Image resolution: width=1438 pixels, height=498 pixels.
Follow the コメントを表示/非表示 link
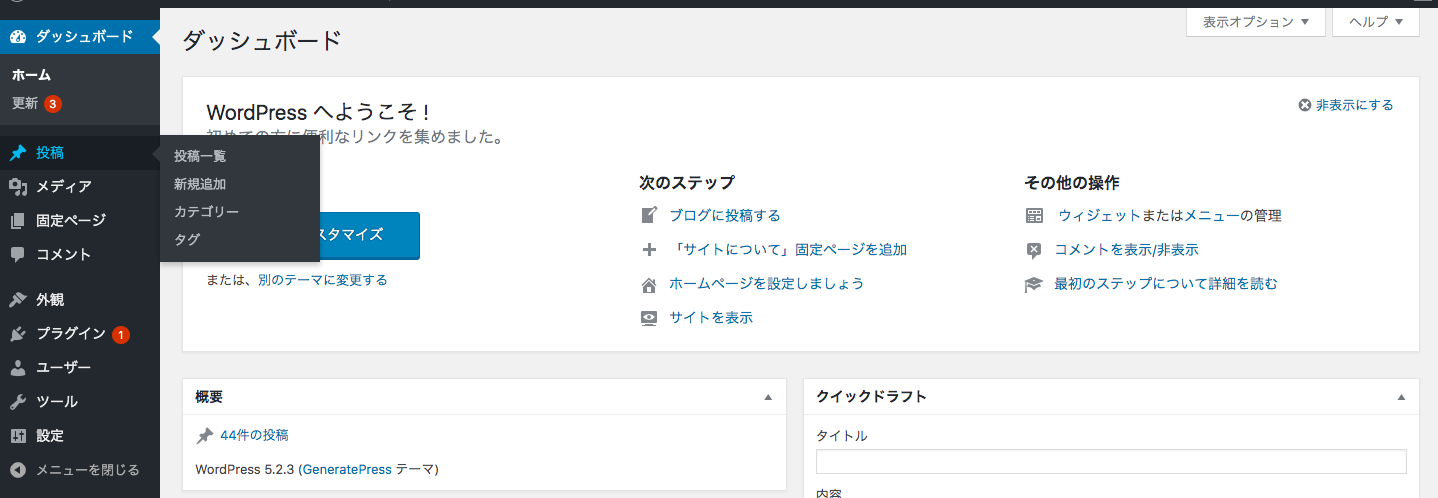1127,250
